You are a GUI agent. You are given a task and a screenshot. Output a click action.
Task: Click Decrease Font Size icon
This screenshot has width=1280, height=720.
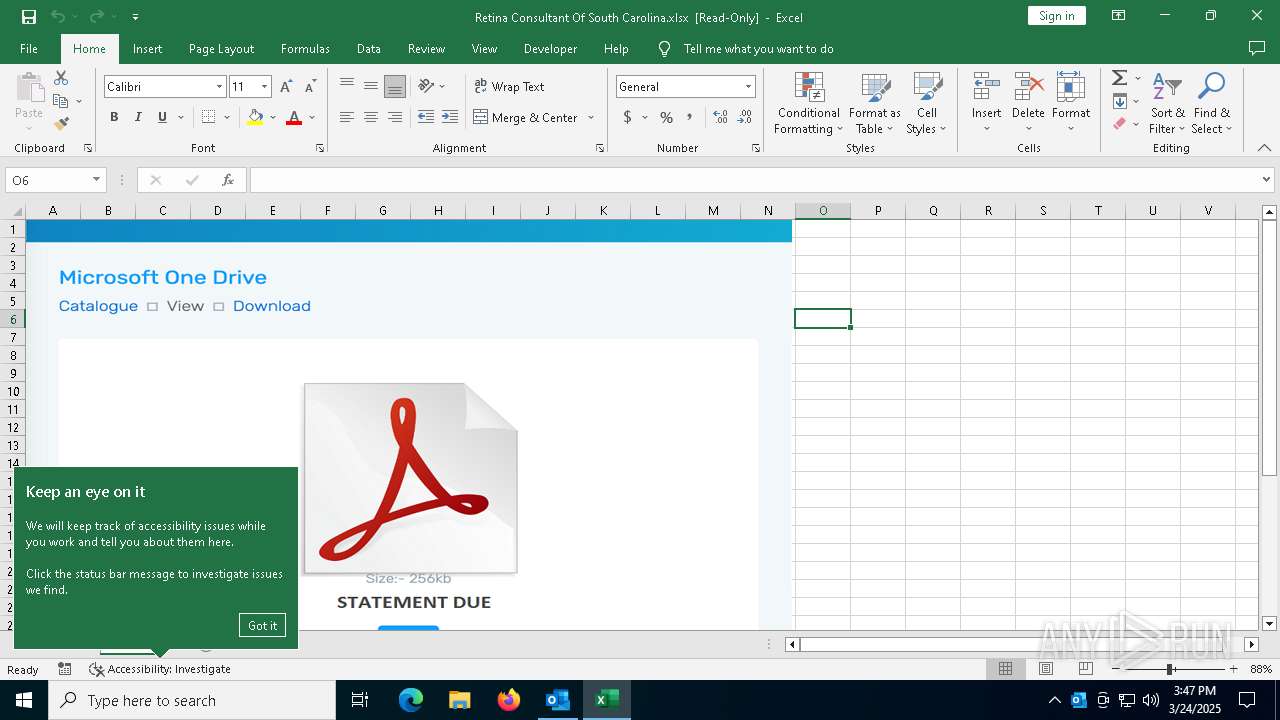point(310,87)
